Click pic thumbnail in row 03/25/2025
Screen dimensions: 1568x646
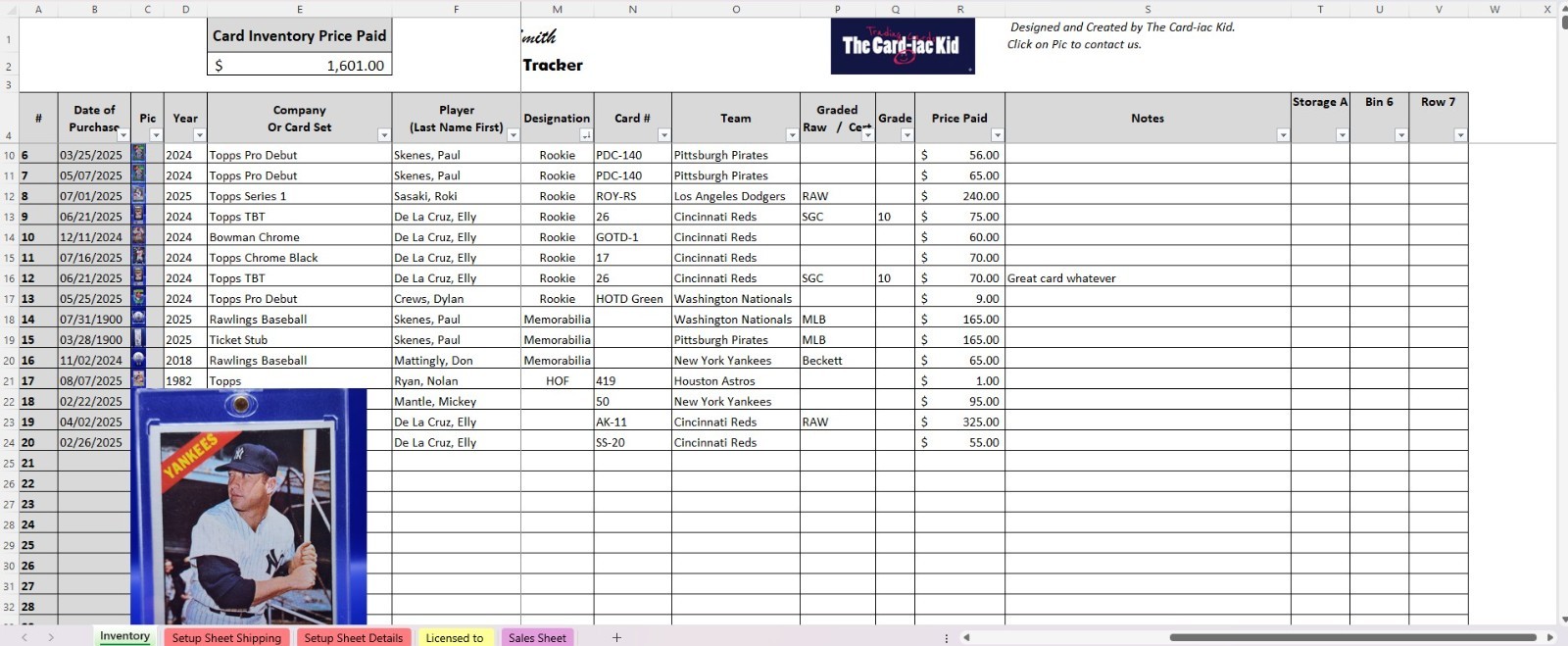click(x=138, y=154)
